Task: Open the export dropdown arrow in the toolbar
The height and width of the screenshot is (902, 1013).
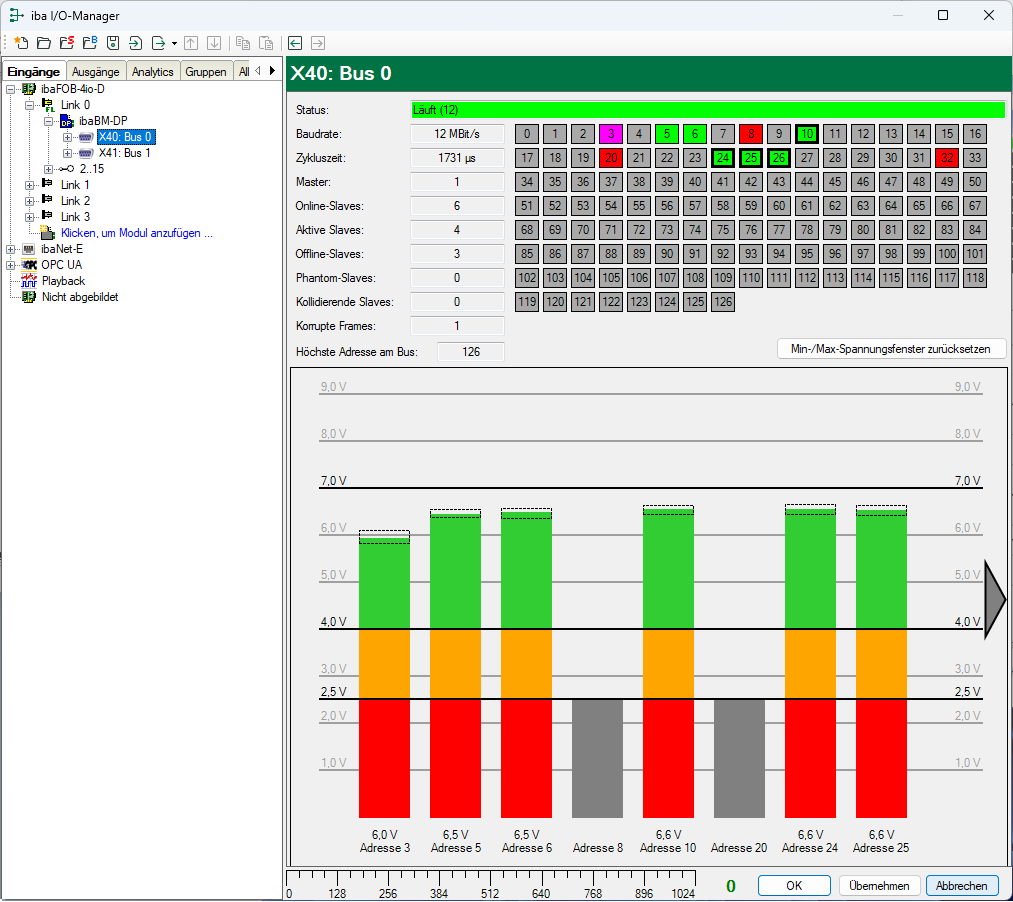Action: pyautogui.click(x=174, y=44)
